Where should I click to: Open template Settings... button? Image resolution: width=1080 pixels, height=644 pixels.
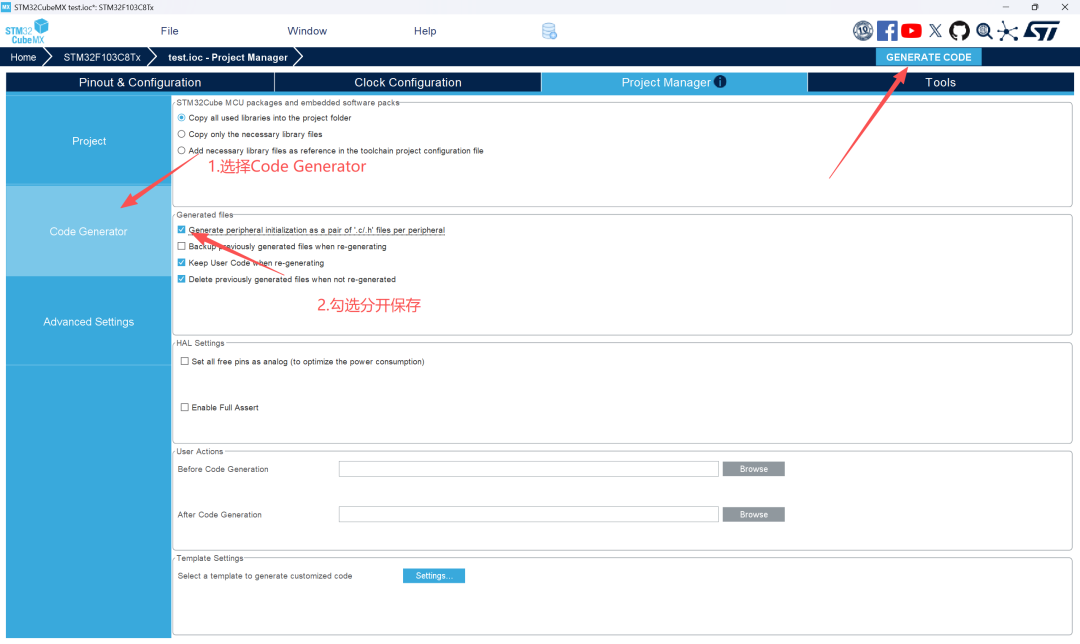[434, 576]
